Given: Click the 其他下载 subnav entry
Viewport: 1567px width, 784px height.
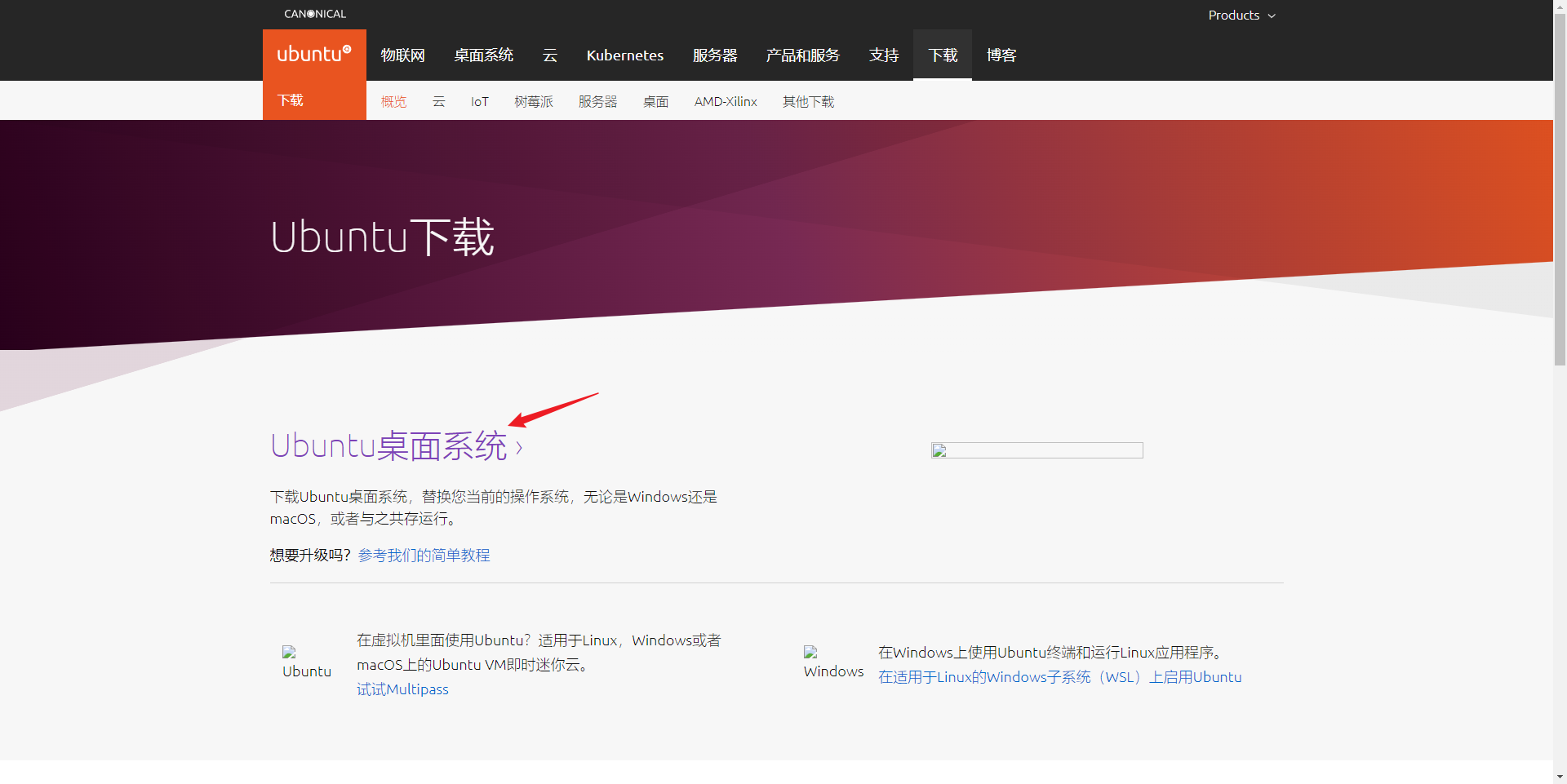Looking at the screenshot, I should click(x=808, y=101).
